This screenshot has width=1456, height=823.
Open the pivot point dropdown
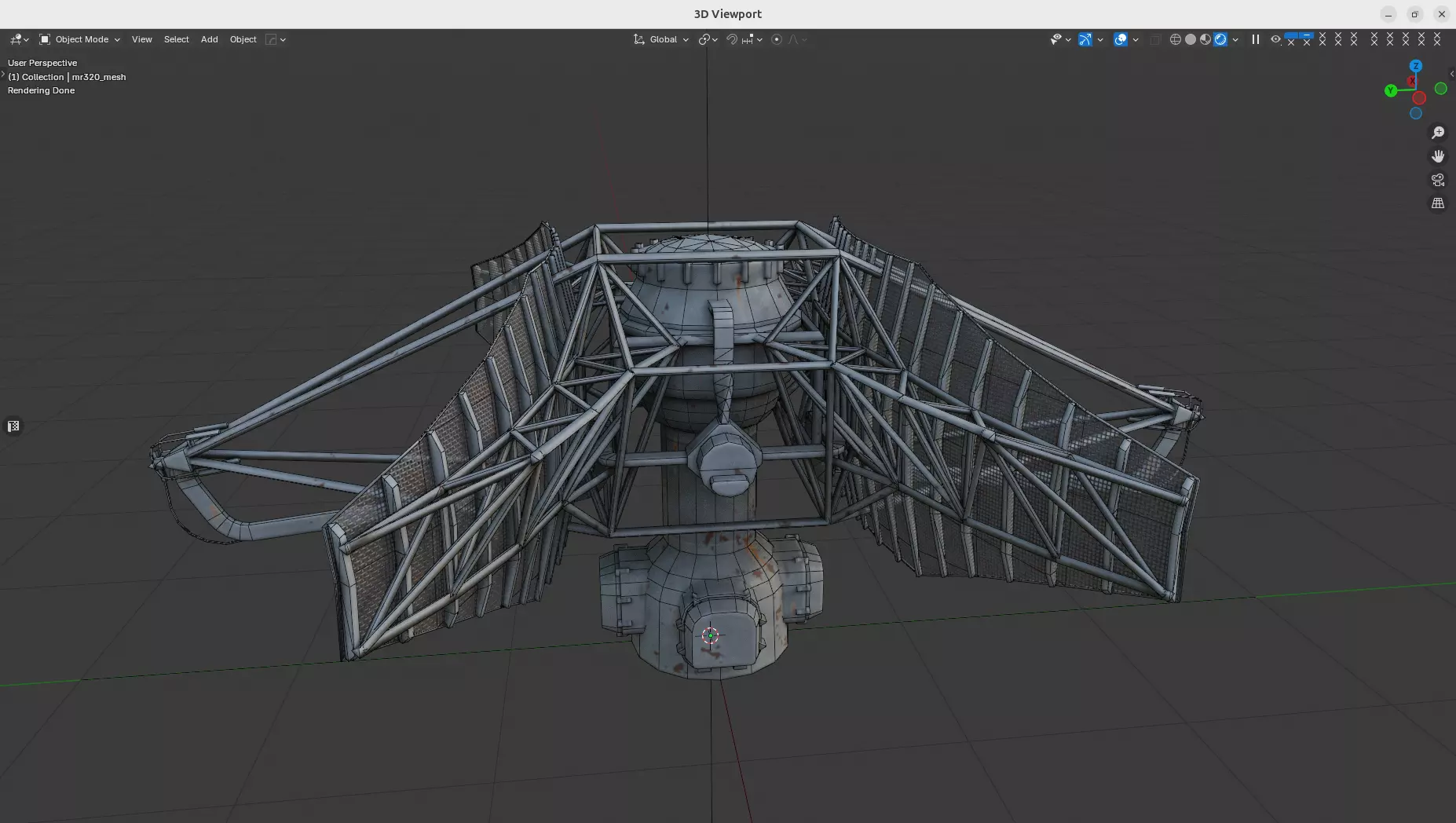point(708,39)
